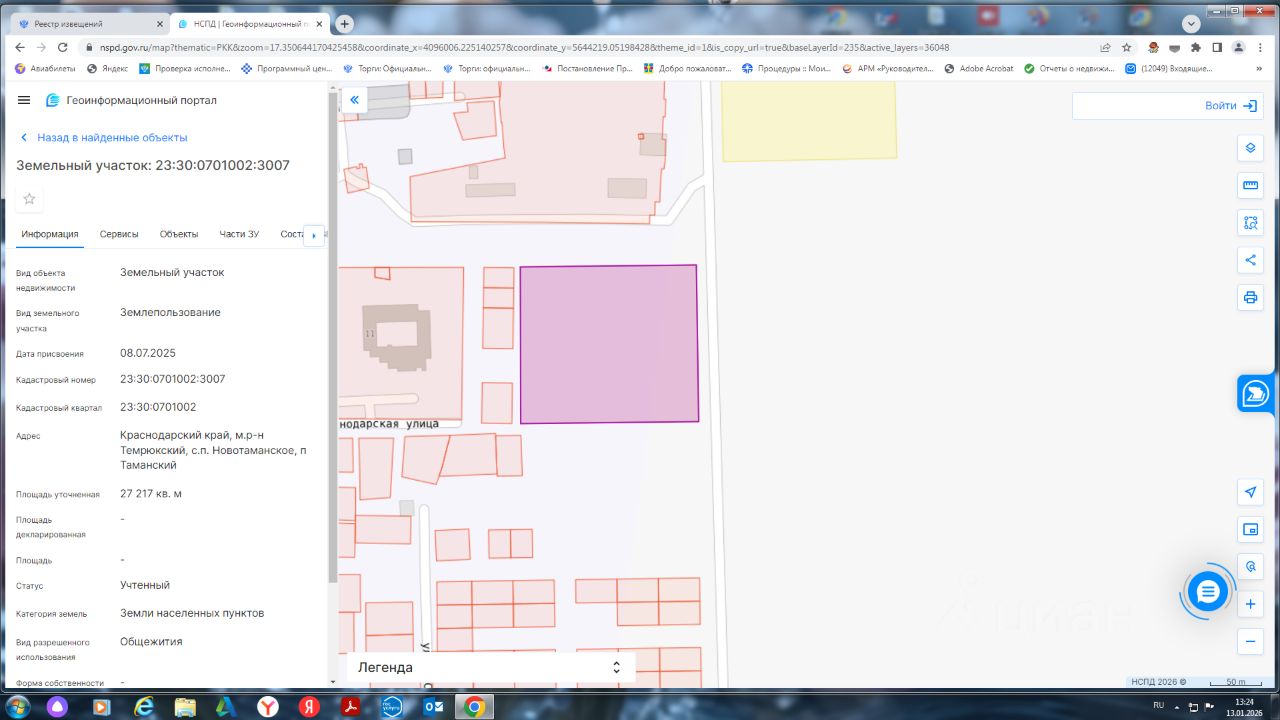
Task: Open the Добро пожаловать bookmark
Action: point(688,69)
